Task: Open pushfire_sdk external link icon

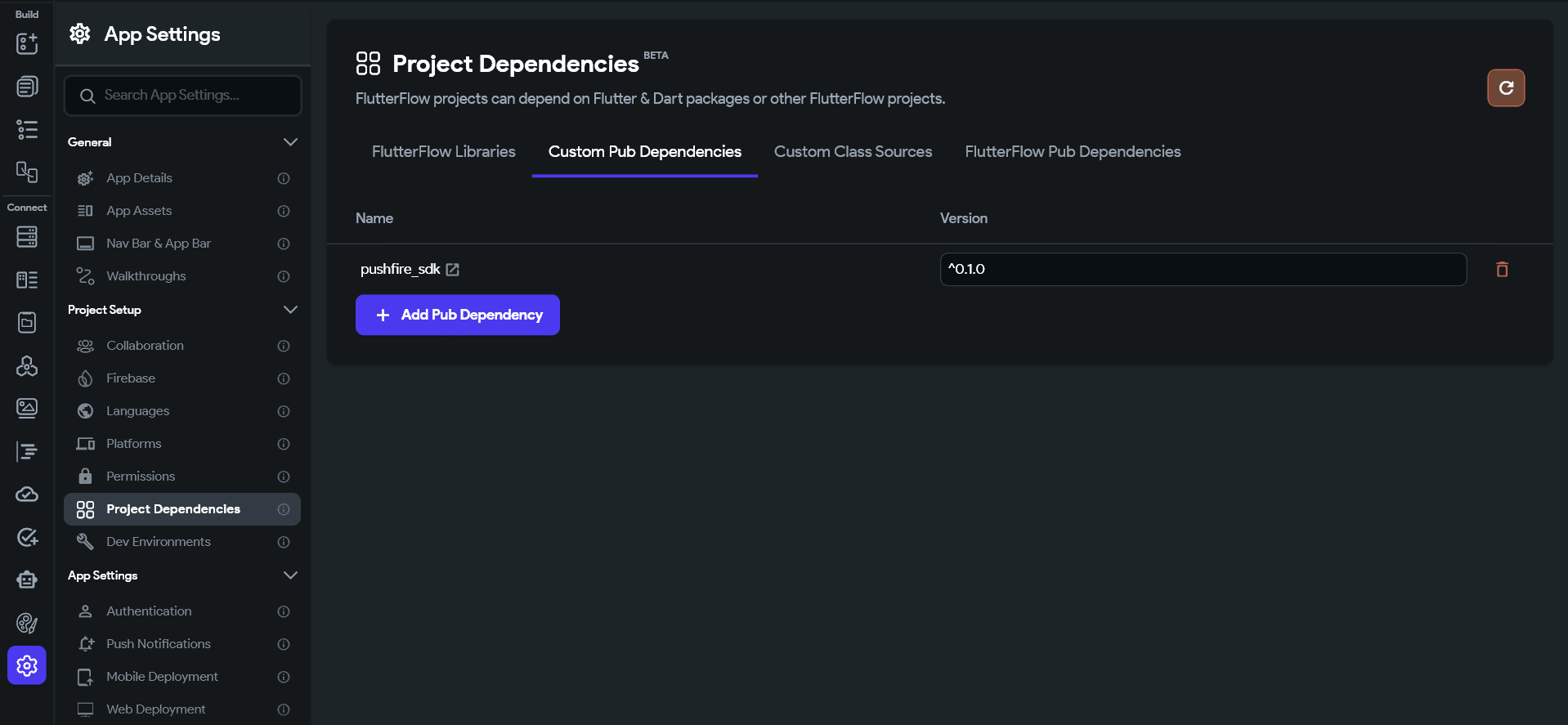Action: [452, 270]
